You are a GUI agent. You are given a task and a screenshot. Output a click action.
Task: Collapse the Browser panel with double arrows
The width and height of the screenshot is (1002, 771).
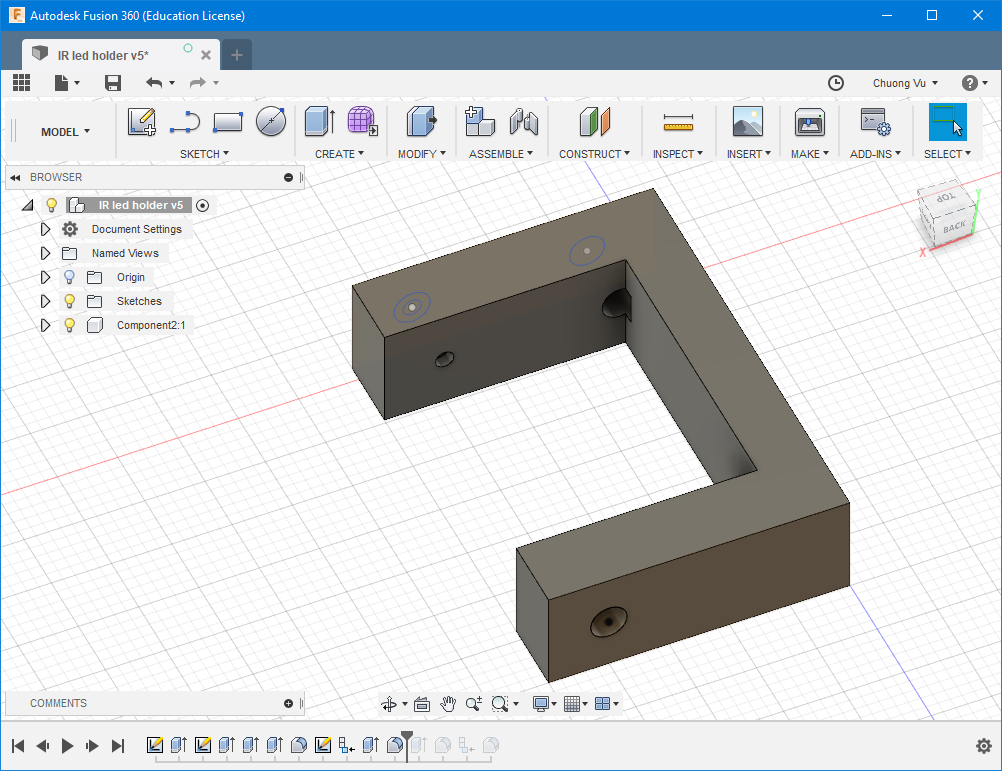click(15, 178)
